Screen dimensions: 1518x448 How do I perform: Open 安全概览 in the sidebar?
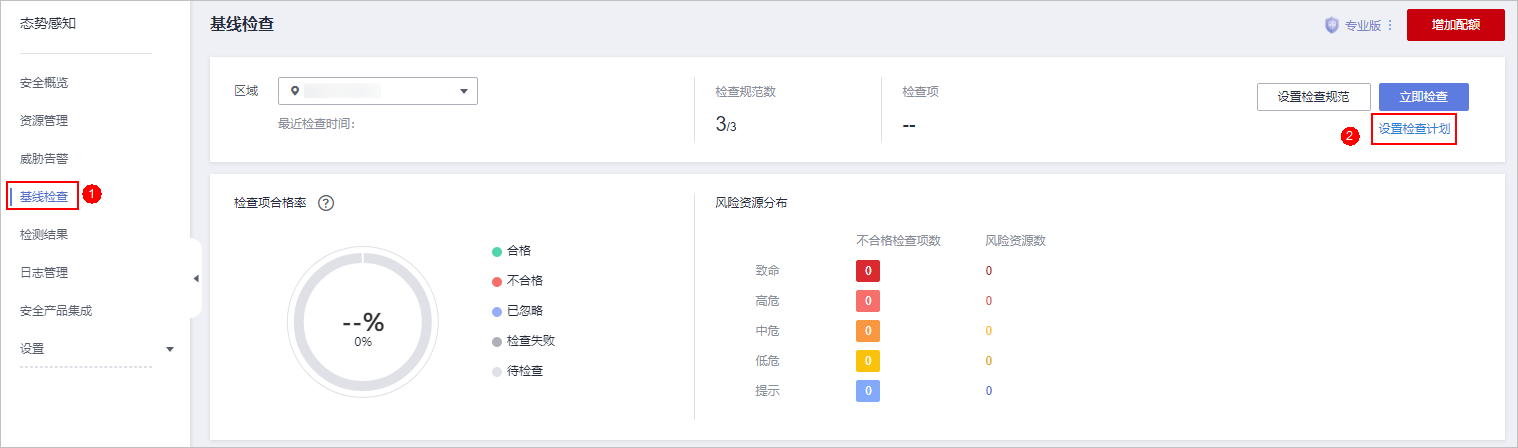click(x=44, y=83)
